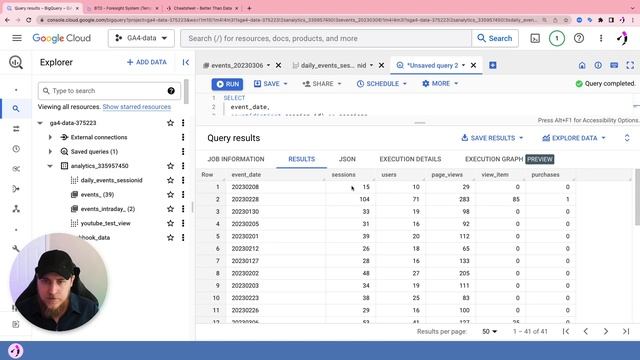Collapse the ga4-data-375223 project tree

click(x=40, y=123)
